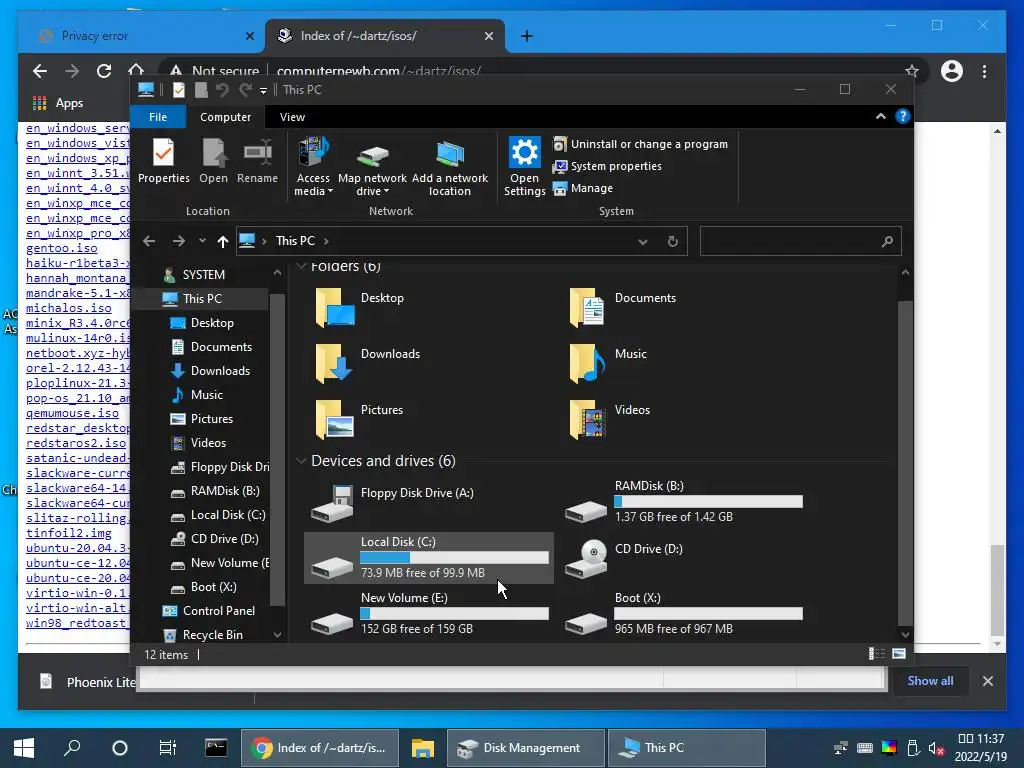Select Floppy Disk Drive (A:)
This screenshot has width=1024, height=768.
pyautogui.click(x=428, y=502)
